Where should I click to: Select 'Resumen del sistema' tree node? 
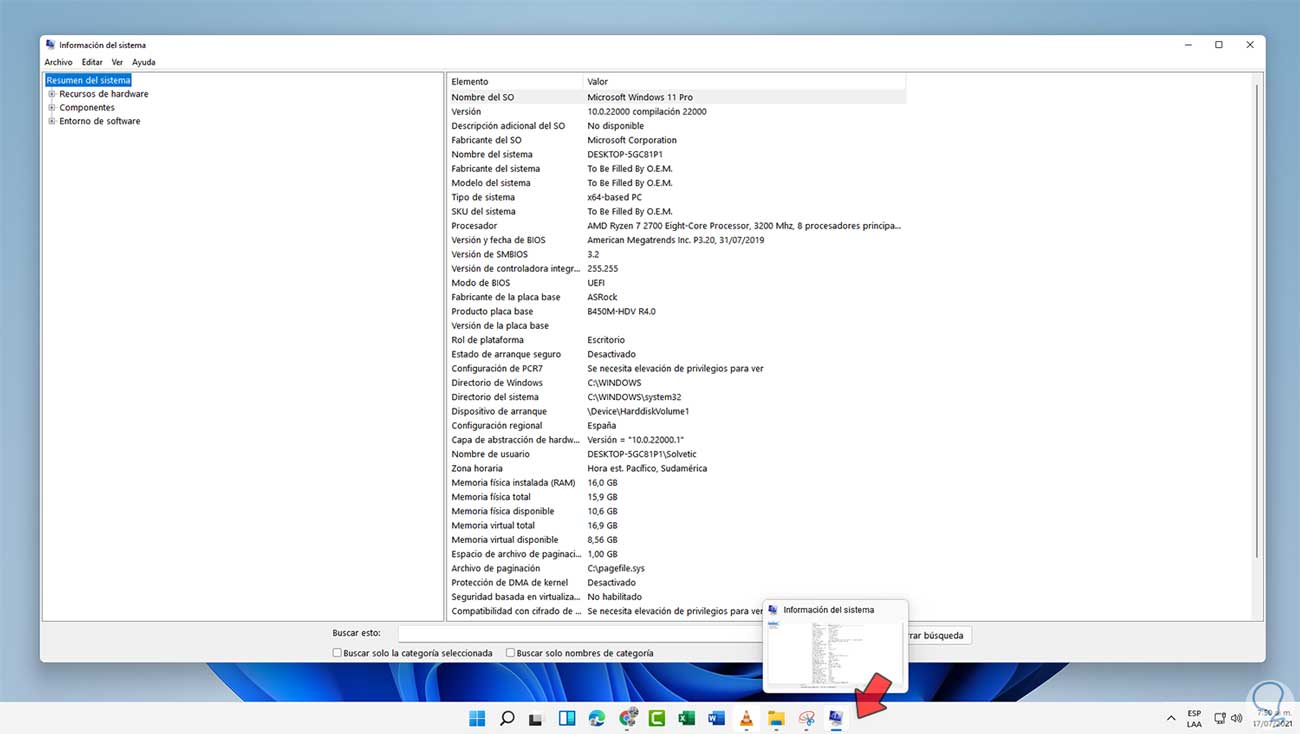[x=88, y=80]
